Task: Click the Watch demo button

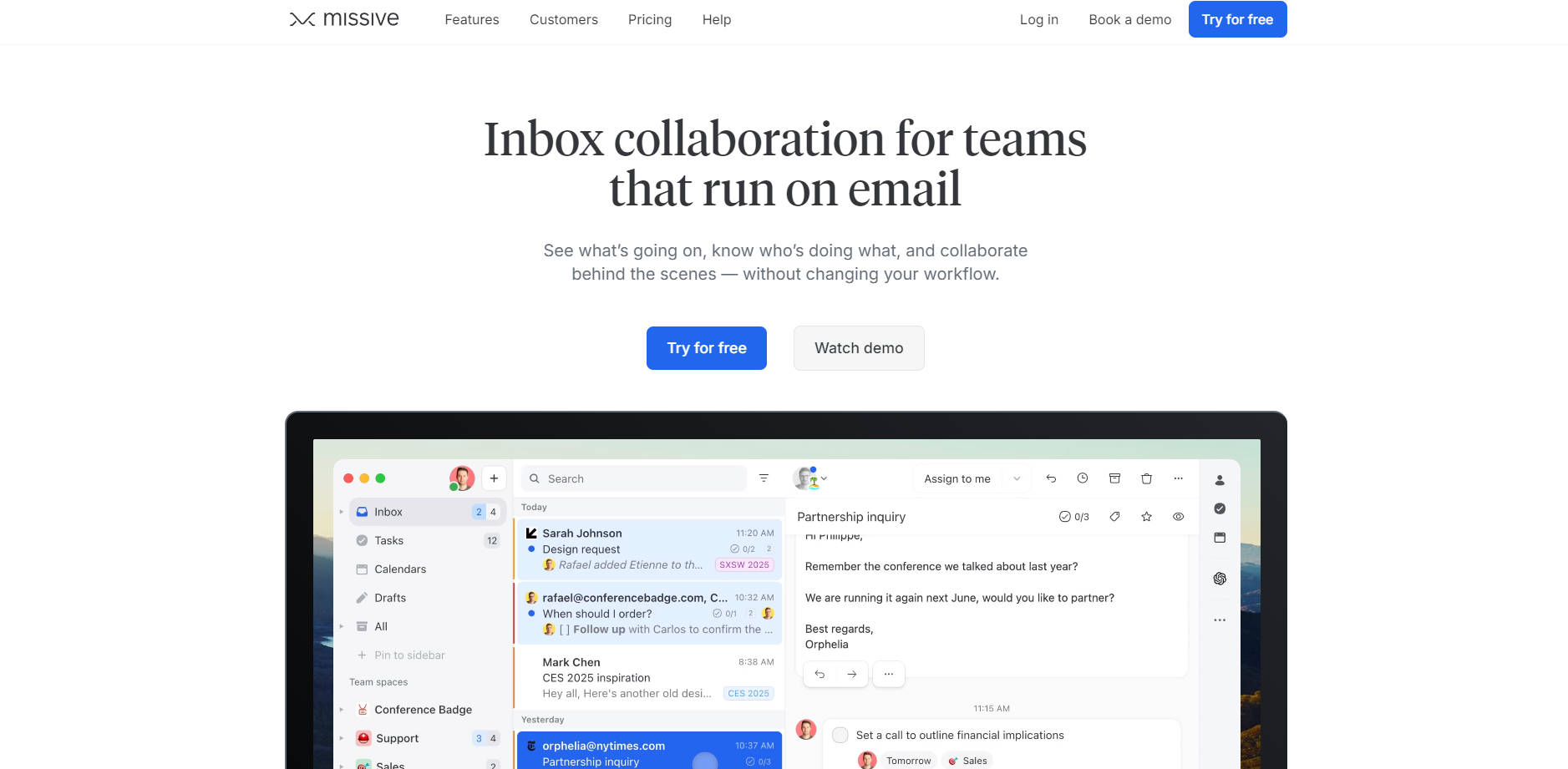Action: coord(858,348)
